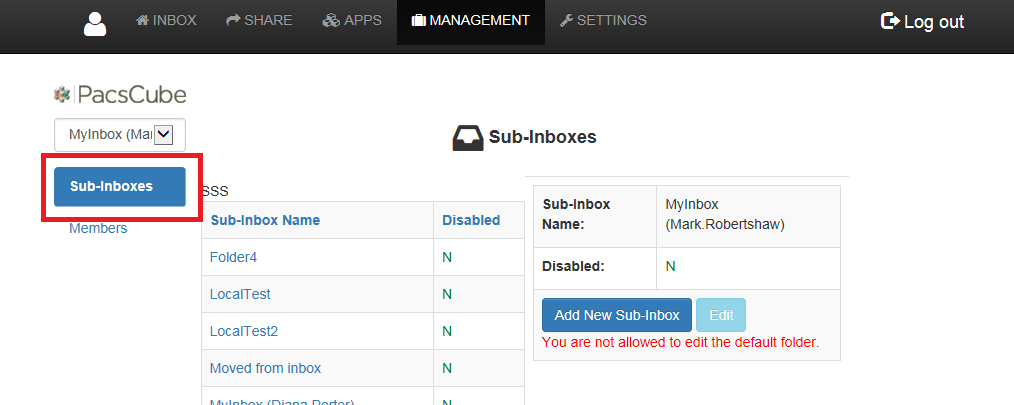This screenshot has height=405, width=1014.
Task: Click the Disabled N value in Folder4 row
Action: click(x=446, y=257)
